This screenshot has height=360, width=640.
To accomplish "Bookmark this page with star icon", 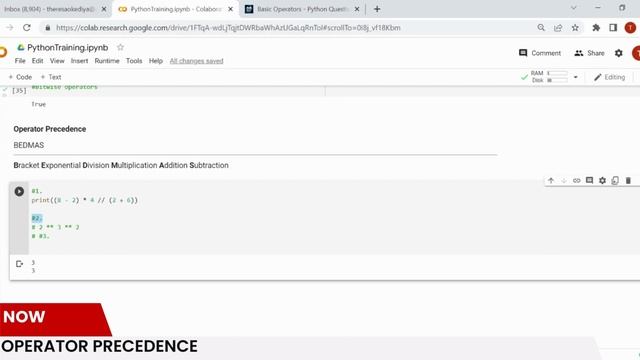I will (x=575, y=28).
